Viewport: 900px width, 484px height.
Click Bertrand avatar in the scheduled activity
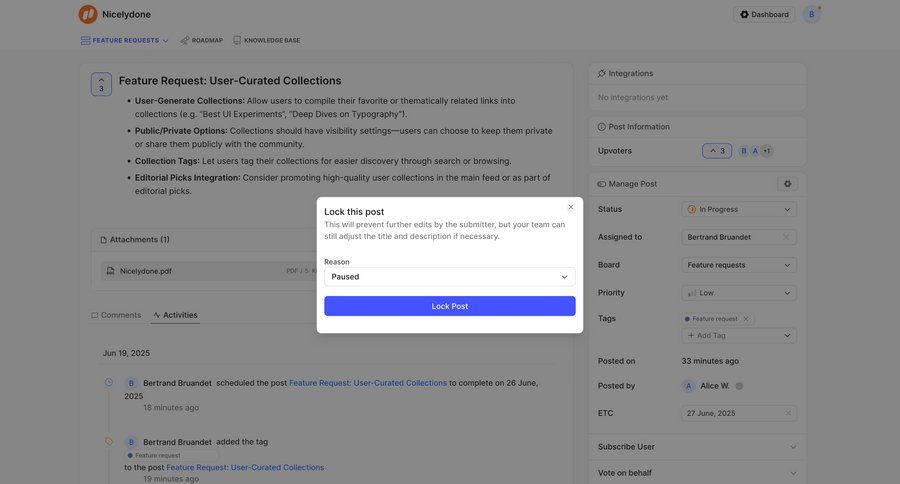[131, 383]
